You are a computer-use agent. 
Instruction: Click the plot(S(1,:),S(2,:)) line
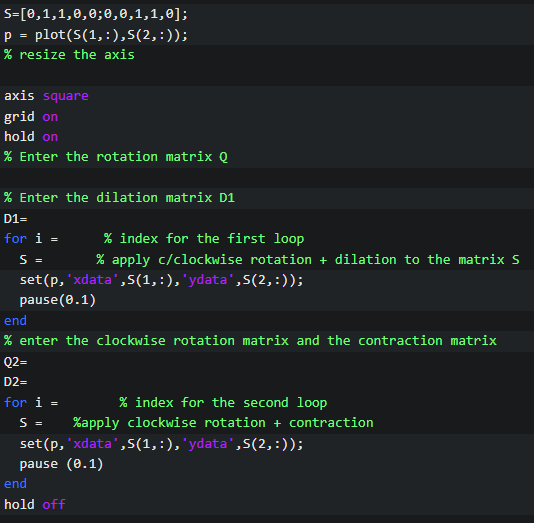[x=96, y=35]
